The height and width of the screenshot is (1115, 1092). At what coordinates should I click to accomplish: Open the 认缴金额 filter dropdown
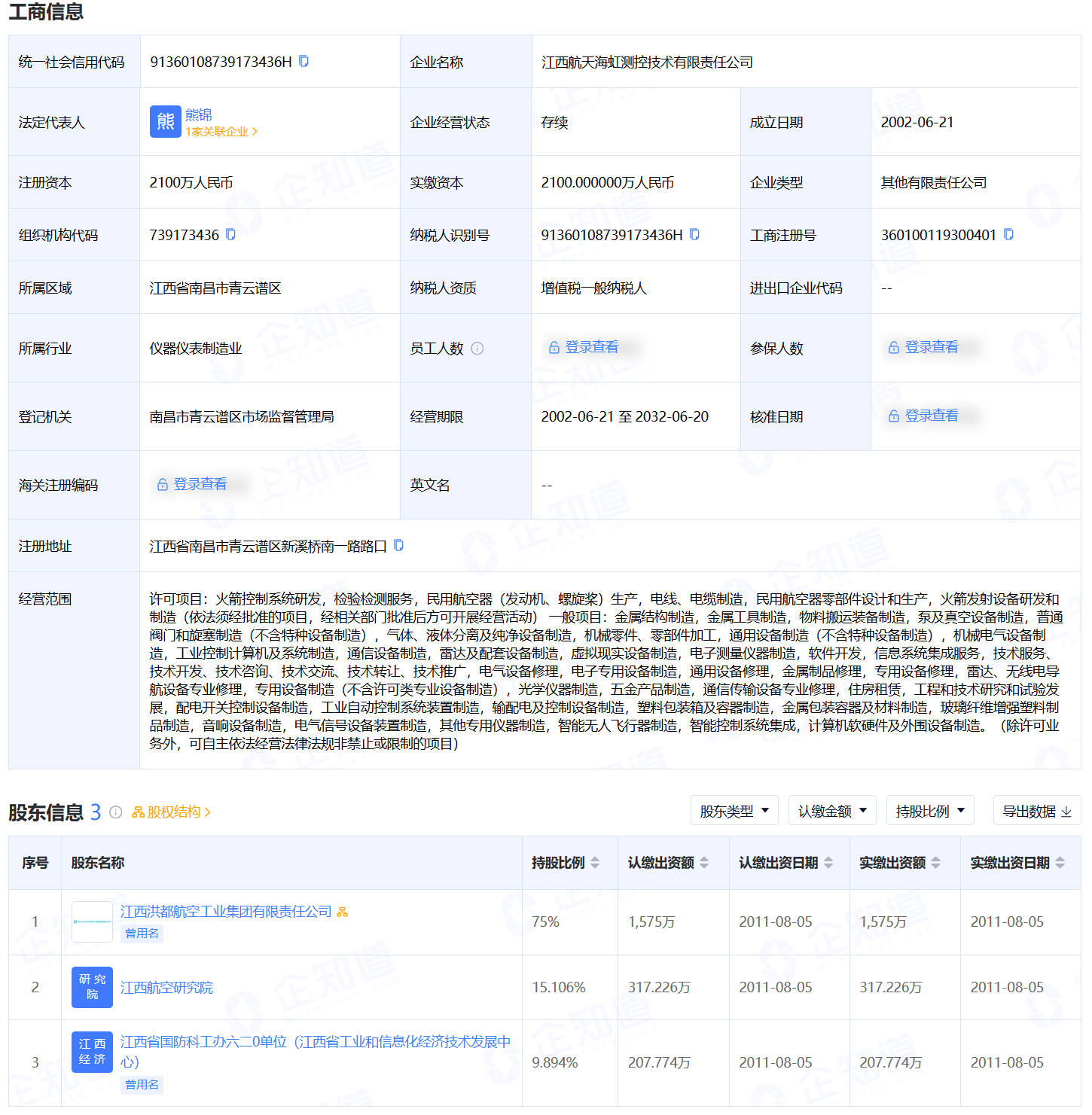pos(832,811)
